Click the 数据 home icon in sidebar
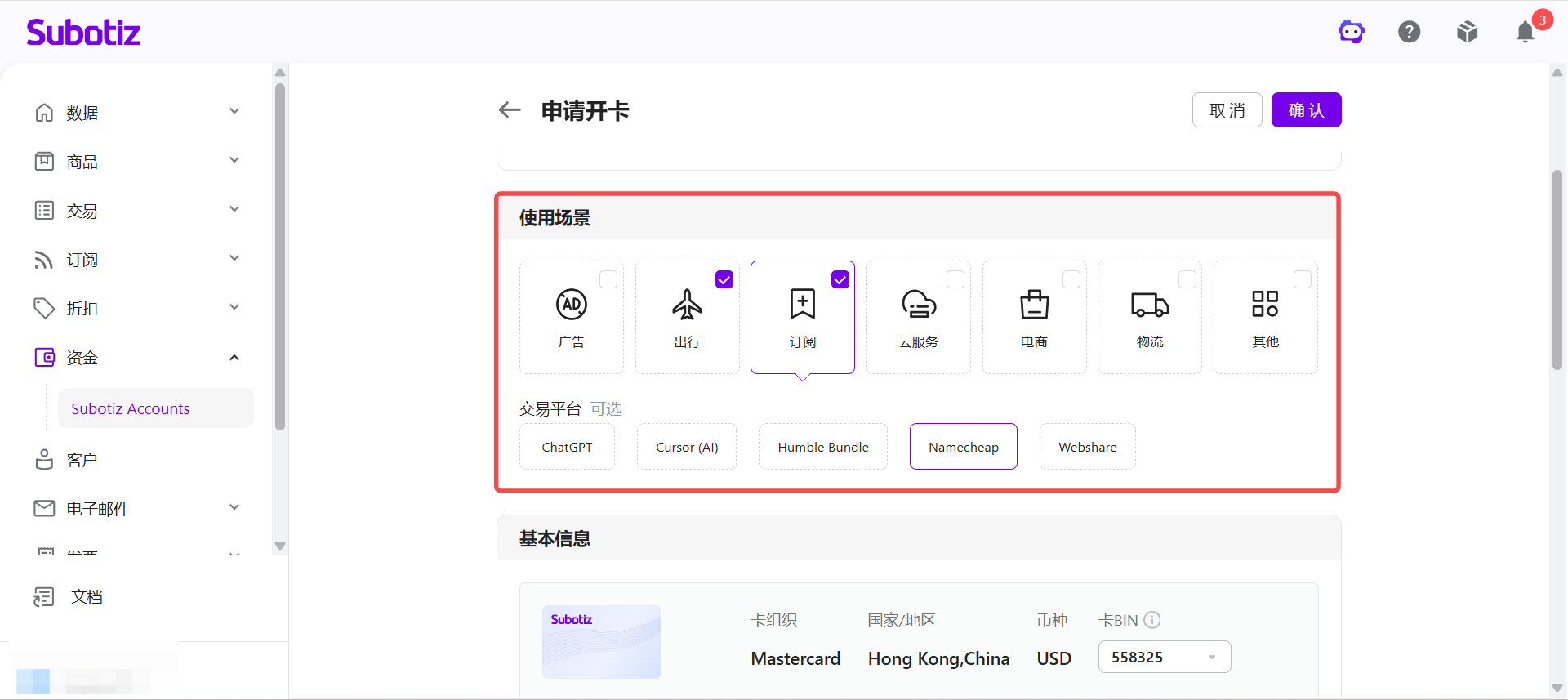1568x700 pixels. (44, 112)
